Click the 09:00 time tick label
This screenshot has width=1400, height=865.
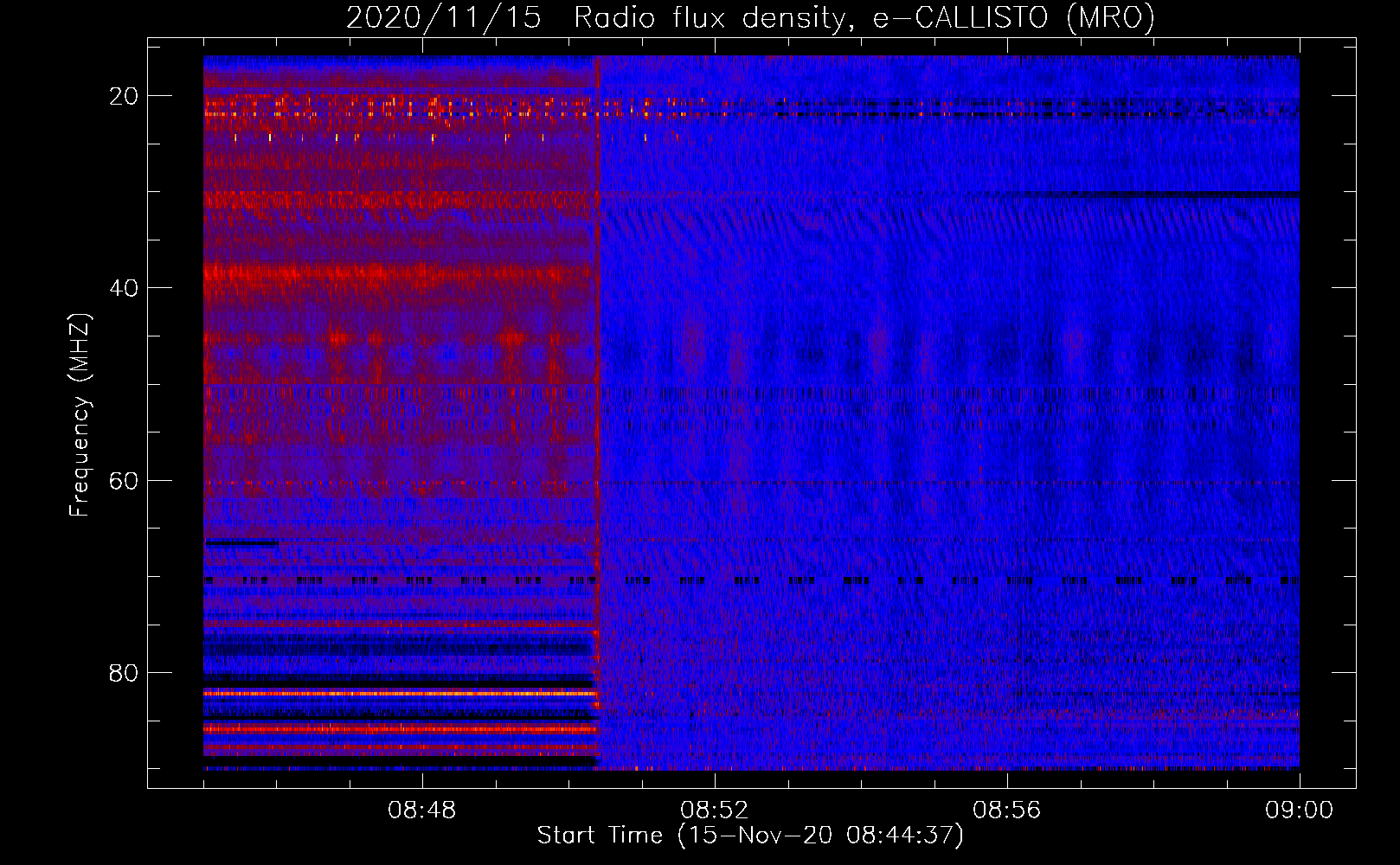tap(1300, 811)
